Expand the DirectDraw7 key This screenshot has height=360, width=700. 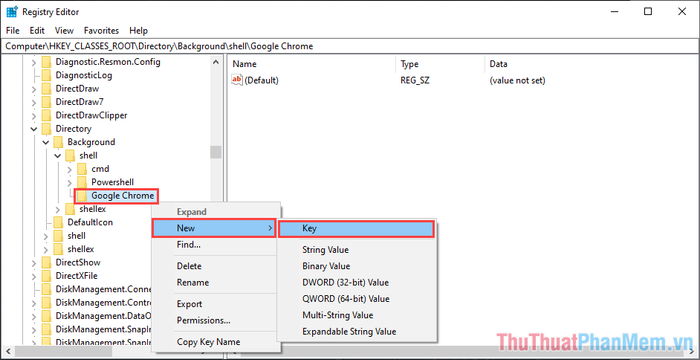(x=34, y=102)
